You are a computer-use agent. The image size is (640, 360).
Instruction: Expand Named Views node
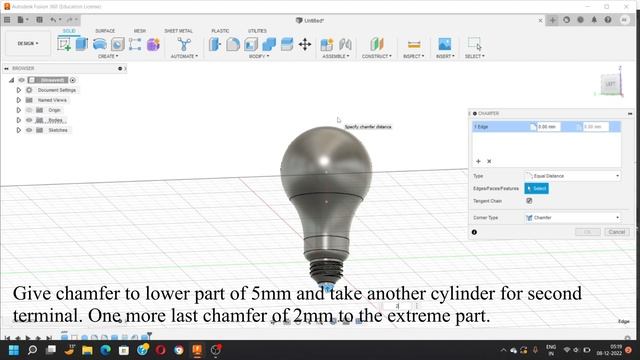coord(19,100)
